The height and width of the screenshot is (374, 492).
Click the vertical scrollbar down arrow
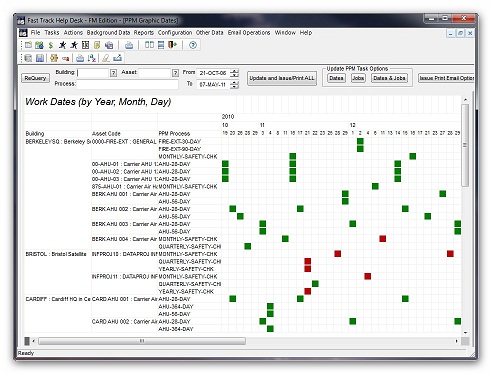(465, 332)
